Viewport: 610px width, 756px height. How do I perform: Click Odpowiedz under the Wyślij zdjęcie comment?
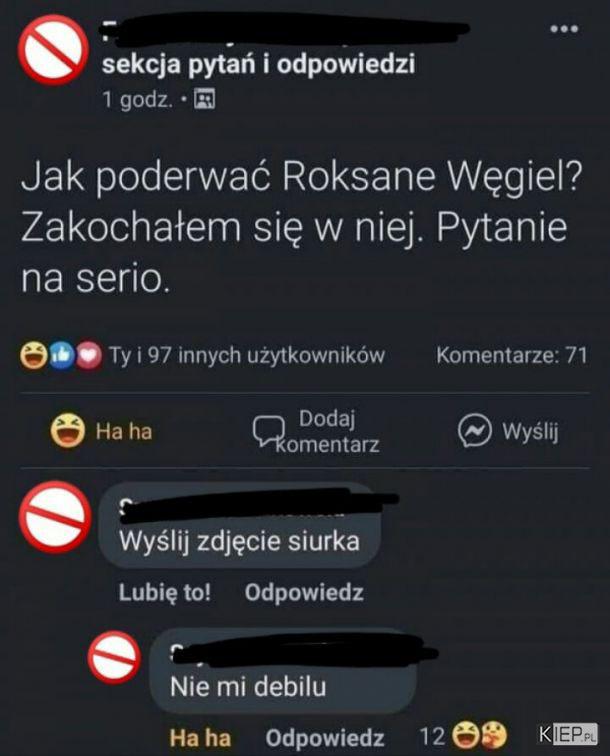(304, 592)
